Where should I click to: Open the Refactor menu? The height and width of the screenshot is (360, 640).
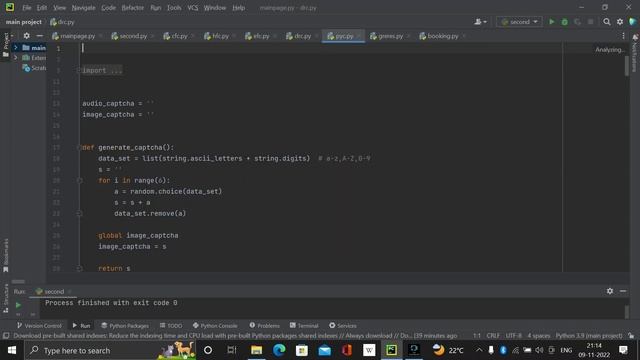[x=133, y=8]
